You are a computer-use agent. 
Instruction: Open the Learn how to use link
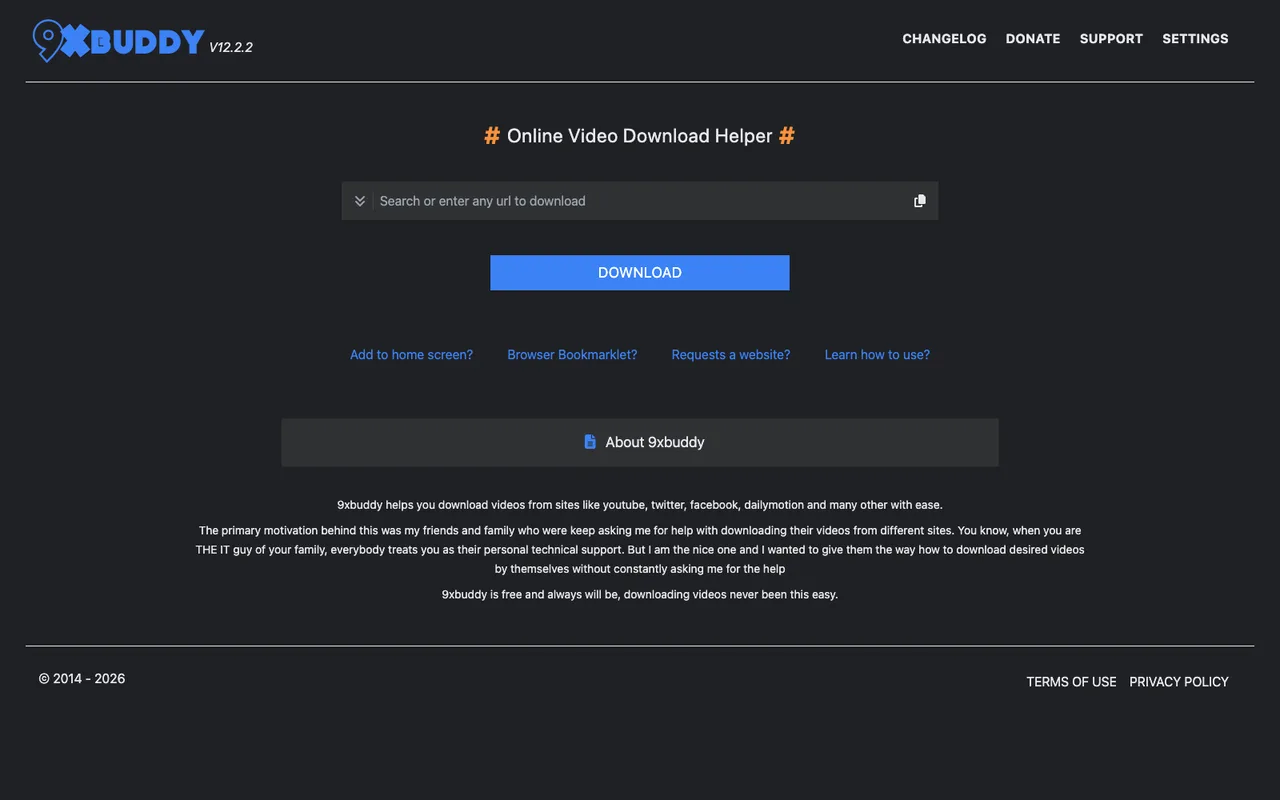pyautogui.click(x=876, y=354)
